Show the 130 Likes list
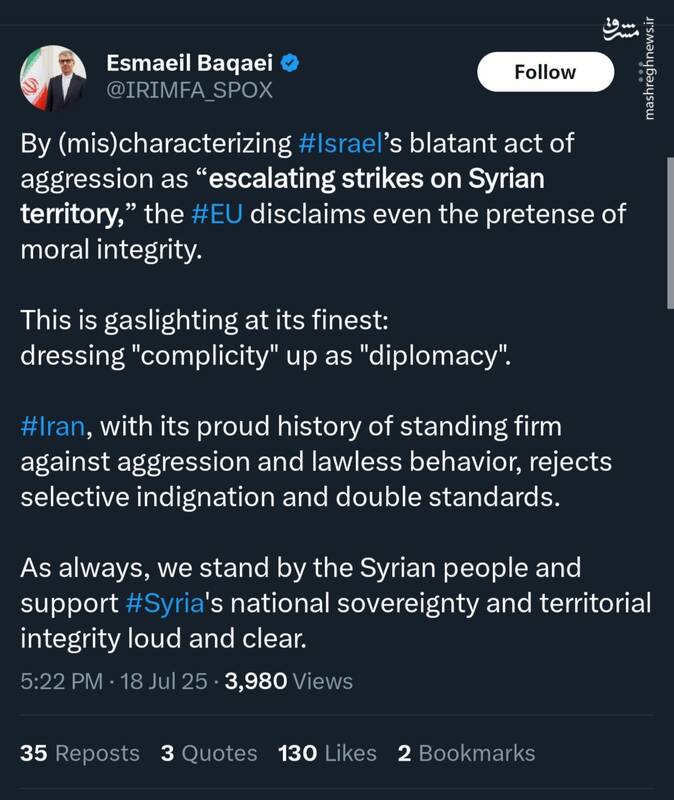 pos(328,753)
